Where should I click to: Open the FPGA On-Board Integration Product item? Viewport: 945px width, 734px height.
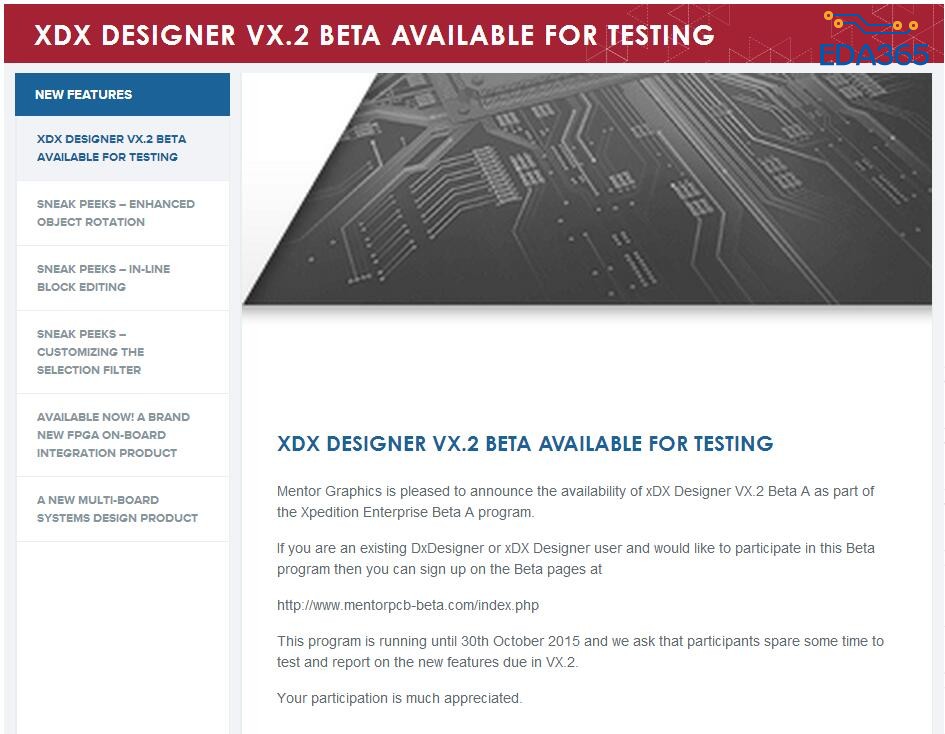click(113, 435)
